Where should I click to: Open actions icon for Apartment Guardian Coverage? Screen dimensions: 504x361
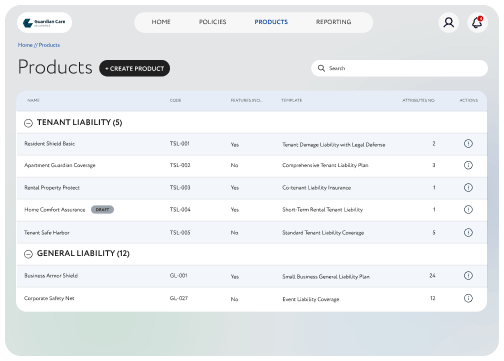(468, 165)
